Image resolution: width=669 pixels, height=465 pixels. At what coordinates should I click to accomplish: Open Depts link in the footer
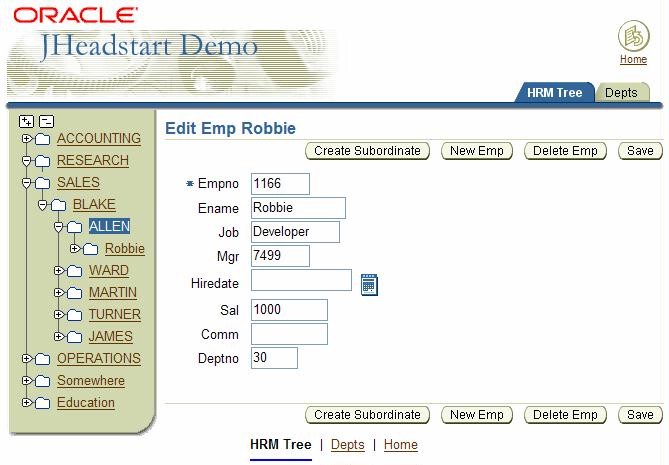pyautogui.click(x=348, y=445)
